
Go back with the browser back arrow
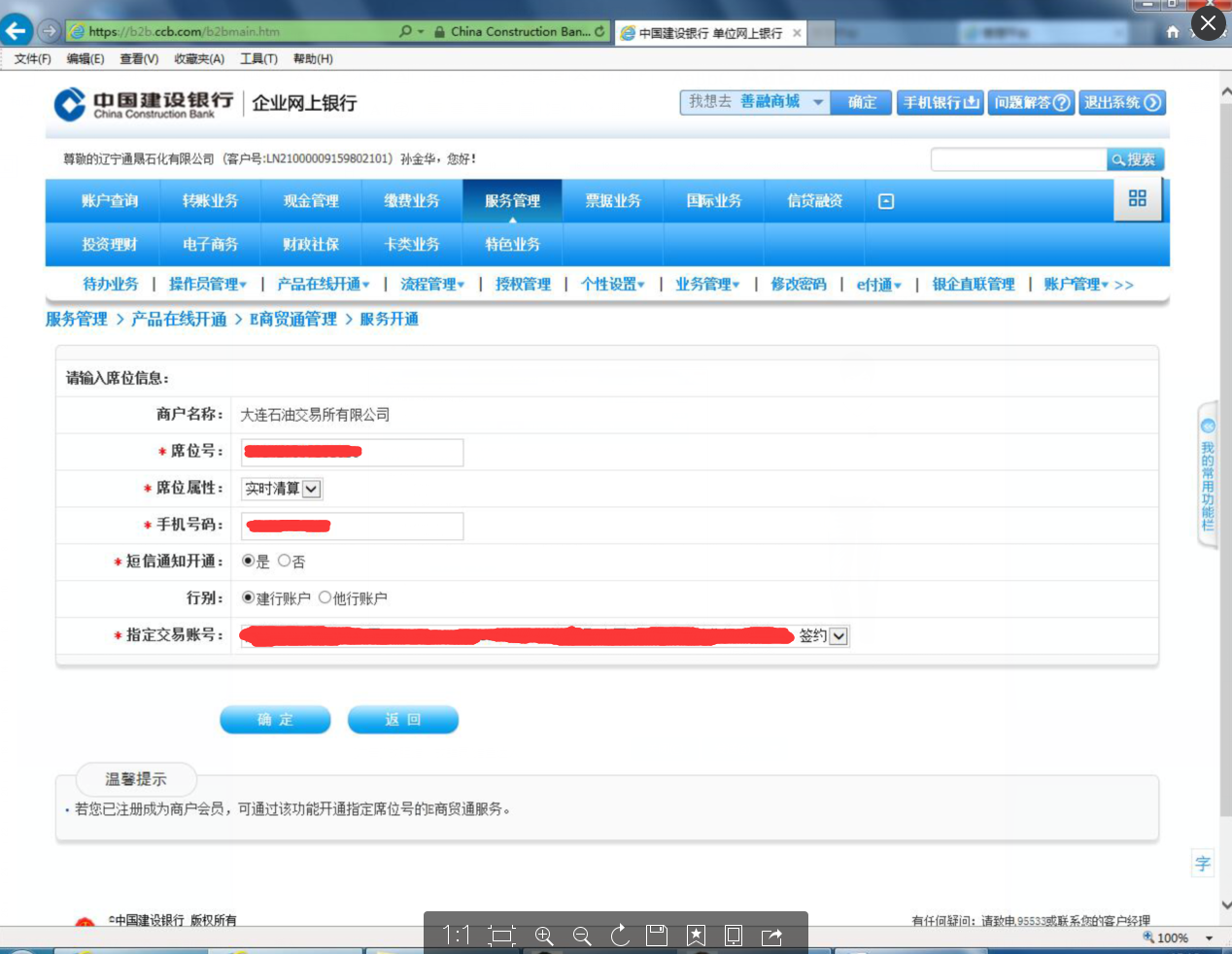(17, 31)
